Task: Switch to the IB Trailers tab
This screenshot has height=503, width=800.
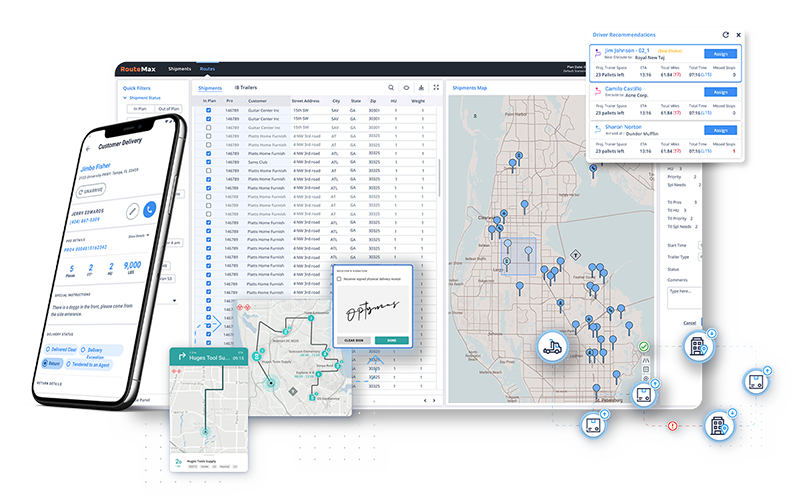Action: click(246, 88)
